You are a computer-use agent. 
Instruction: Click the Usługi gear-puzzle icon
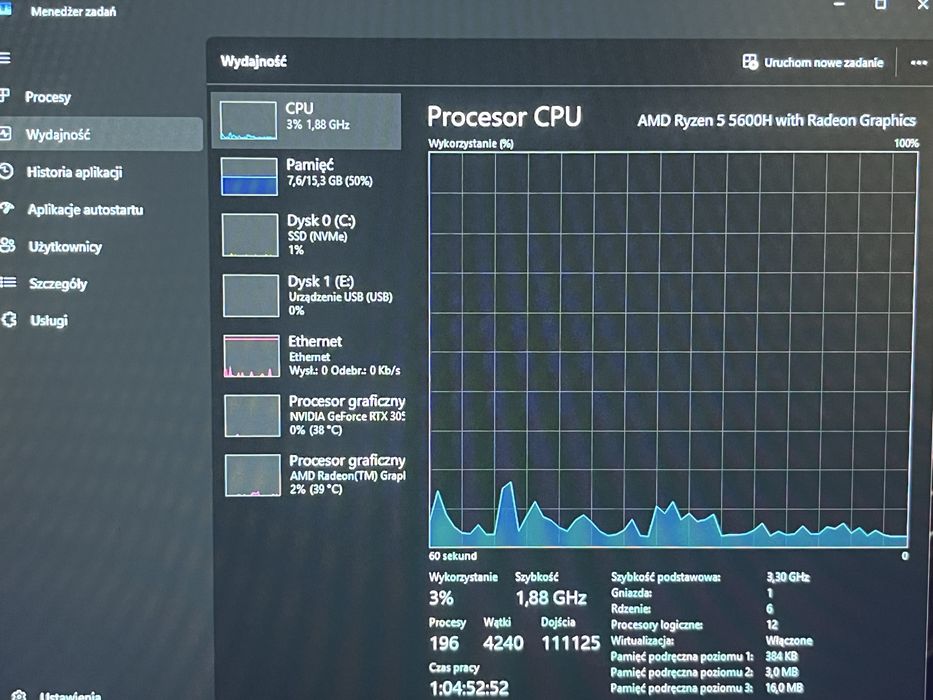pos(10,320)
